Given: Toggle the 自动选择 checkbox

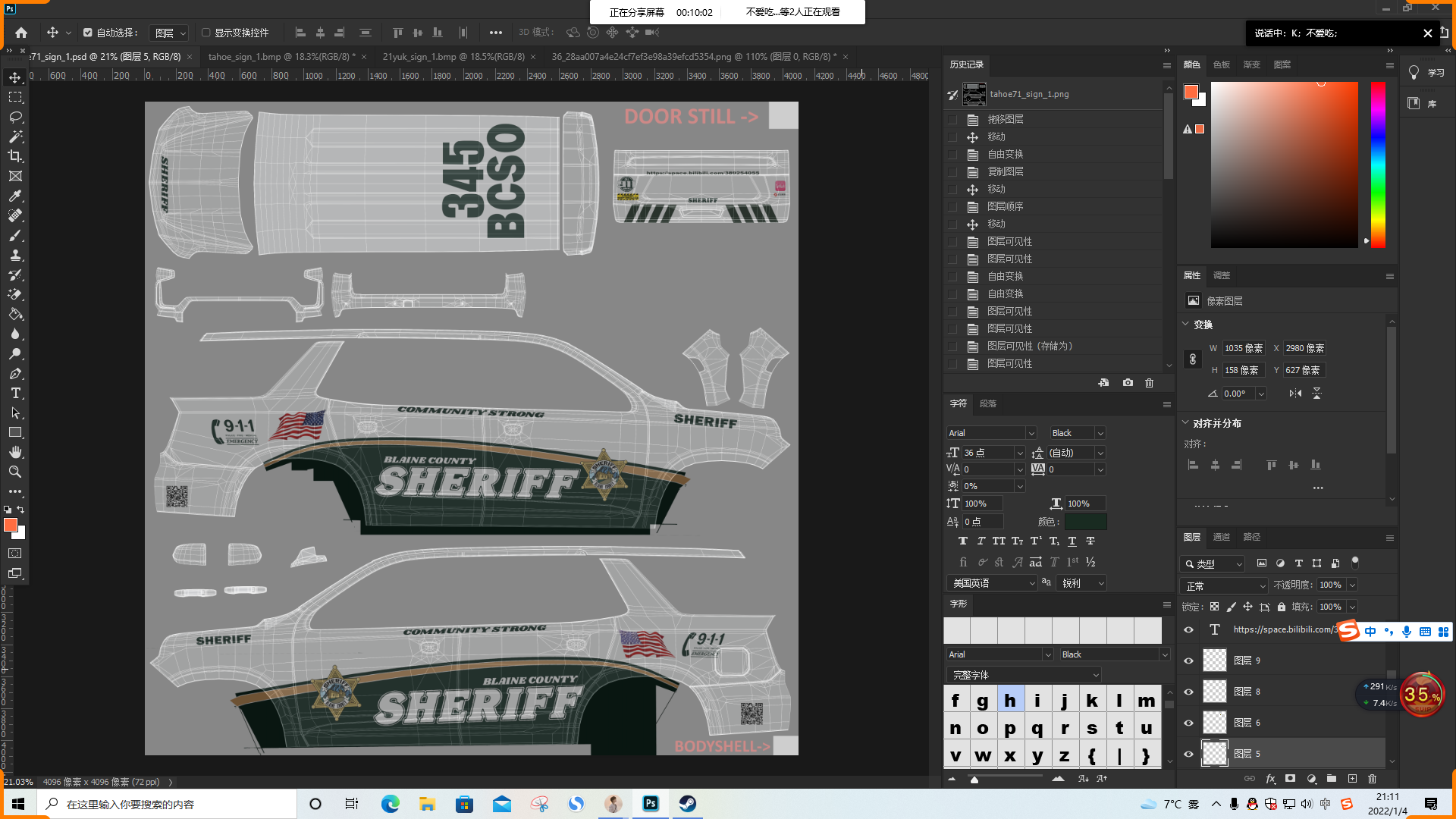Looking at the screenshot, I should pos(88,33).
